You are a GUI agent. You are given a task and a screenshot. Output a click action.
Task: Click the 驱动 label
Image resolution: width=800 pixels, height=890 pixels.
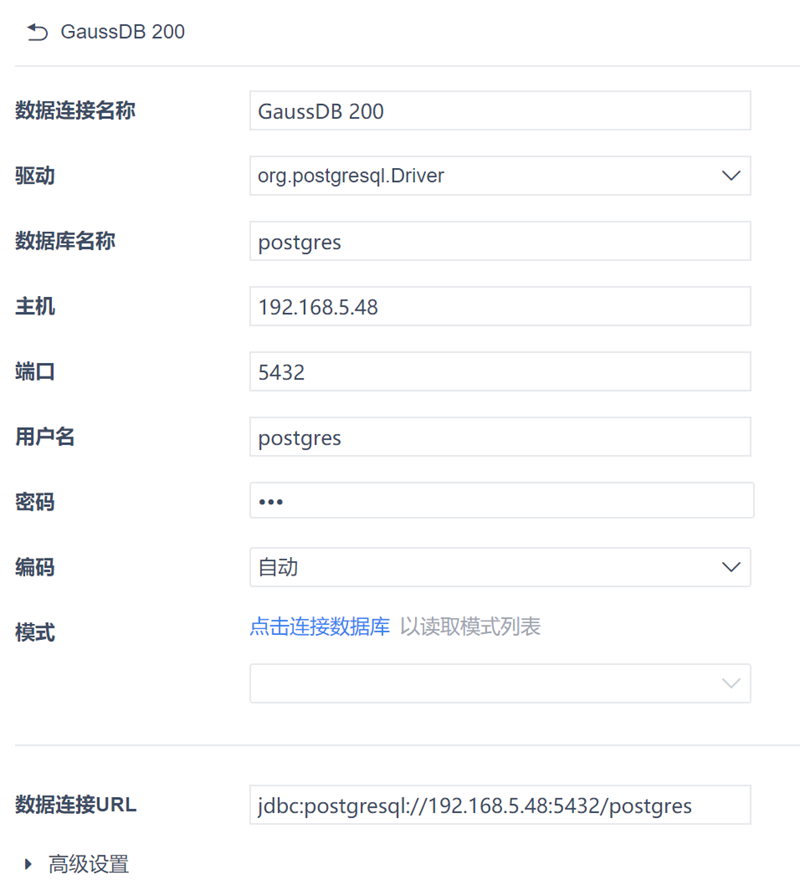35,175
